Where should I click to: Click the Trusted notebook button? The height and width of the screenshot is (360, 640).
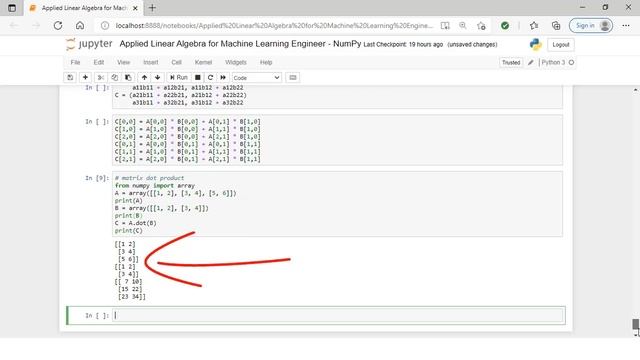[x=511, y=62]
